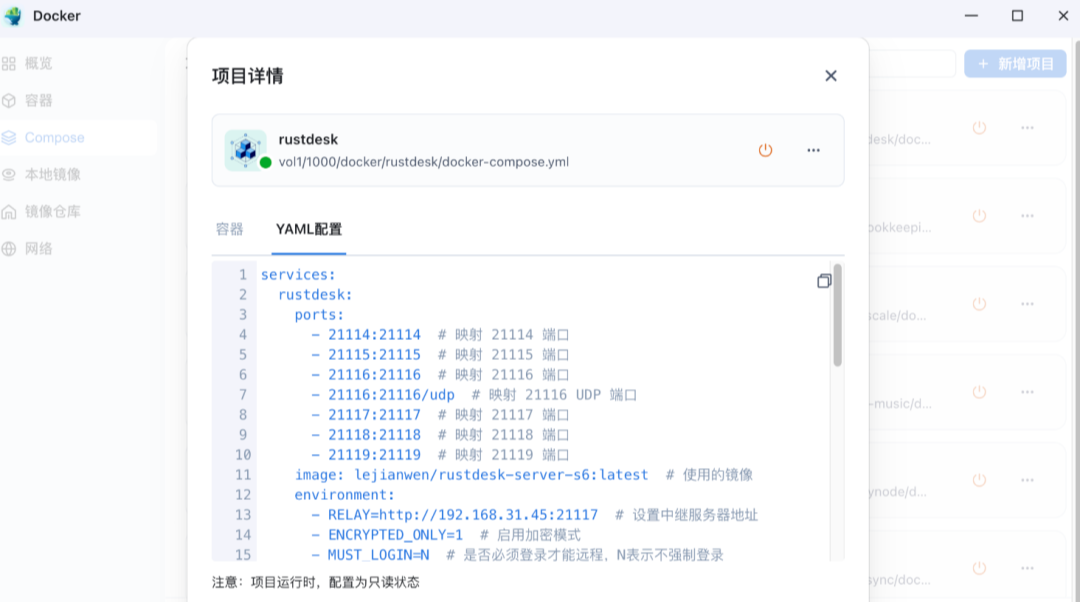Image resolution: width=1080 pixels, height=602 pixels.
Task: Click the 容器 cube icon
Action: [x=9, y=101]
